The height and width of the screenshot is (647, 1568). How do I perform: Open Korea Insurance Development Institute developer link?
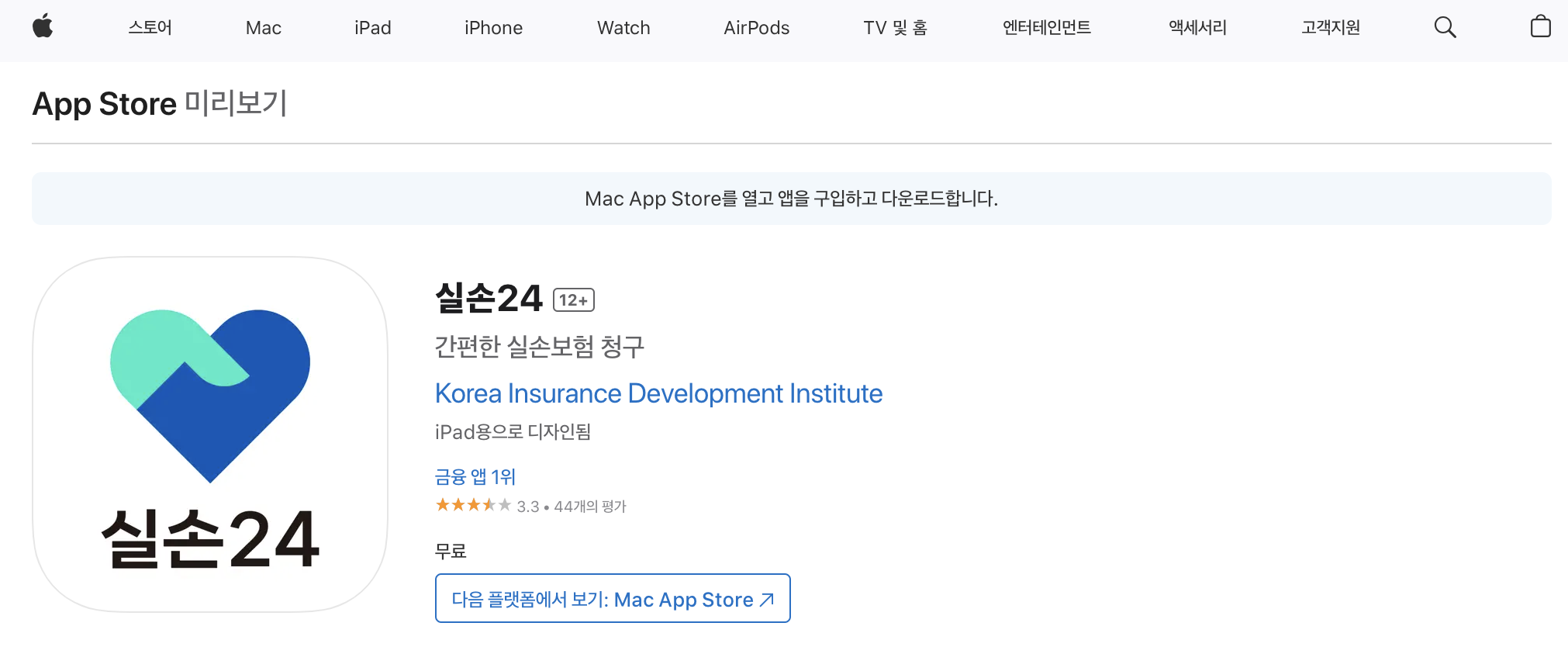pyautogui.click(x=658, y=393)
